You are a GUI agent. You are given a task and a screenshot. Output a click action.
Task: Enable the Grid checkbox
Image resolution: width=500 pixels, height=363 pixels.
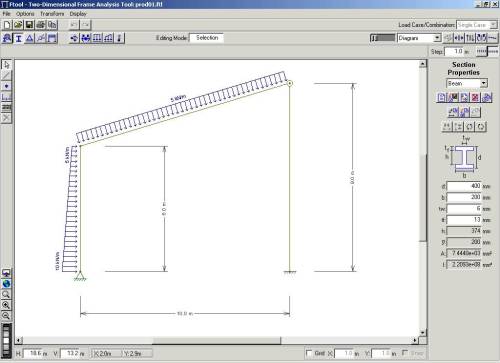pyautogui.click(x=309, y=353)
